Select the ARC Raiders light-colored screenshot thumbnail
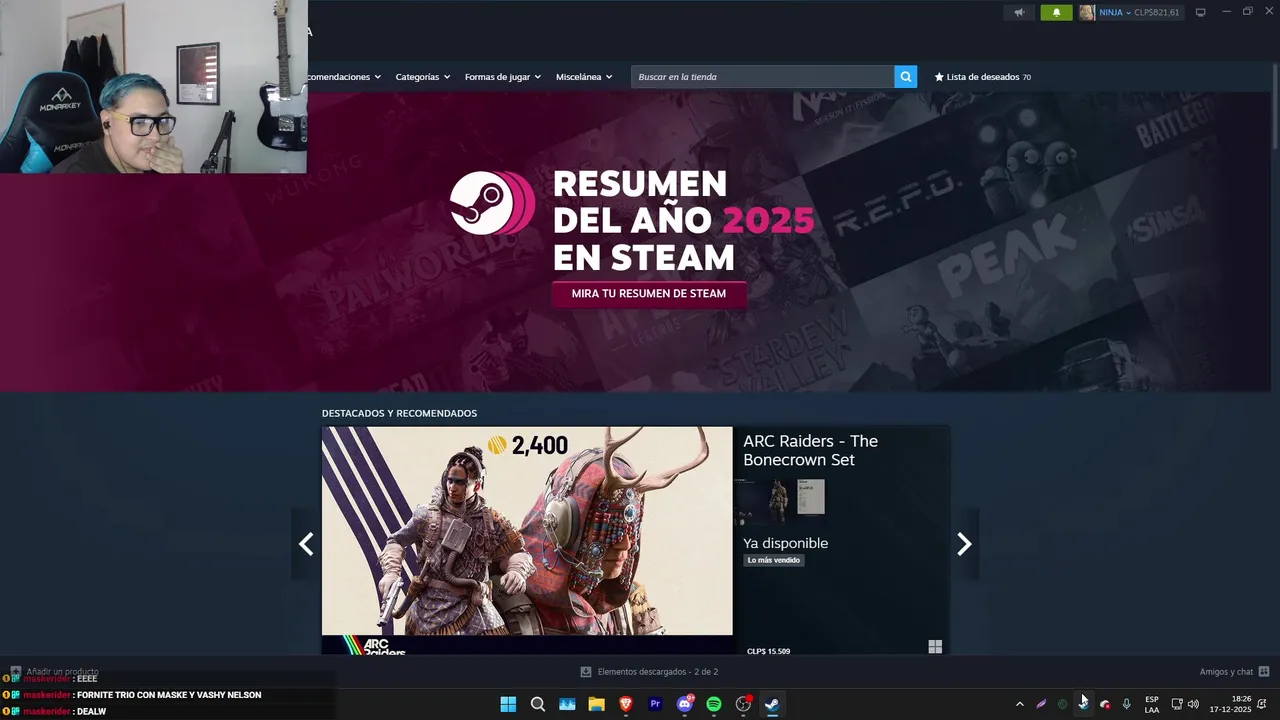Screen dimensions: 1280x720 tap(811, 497)
